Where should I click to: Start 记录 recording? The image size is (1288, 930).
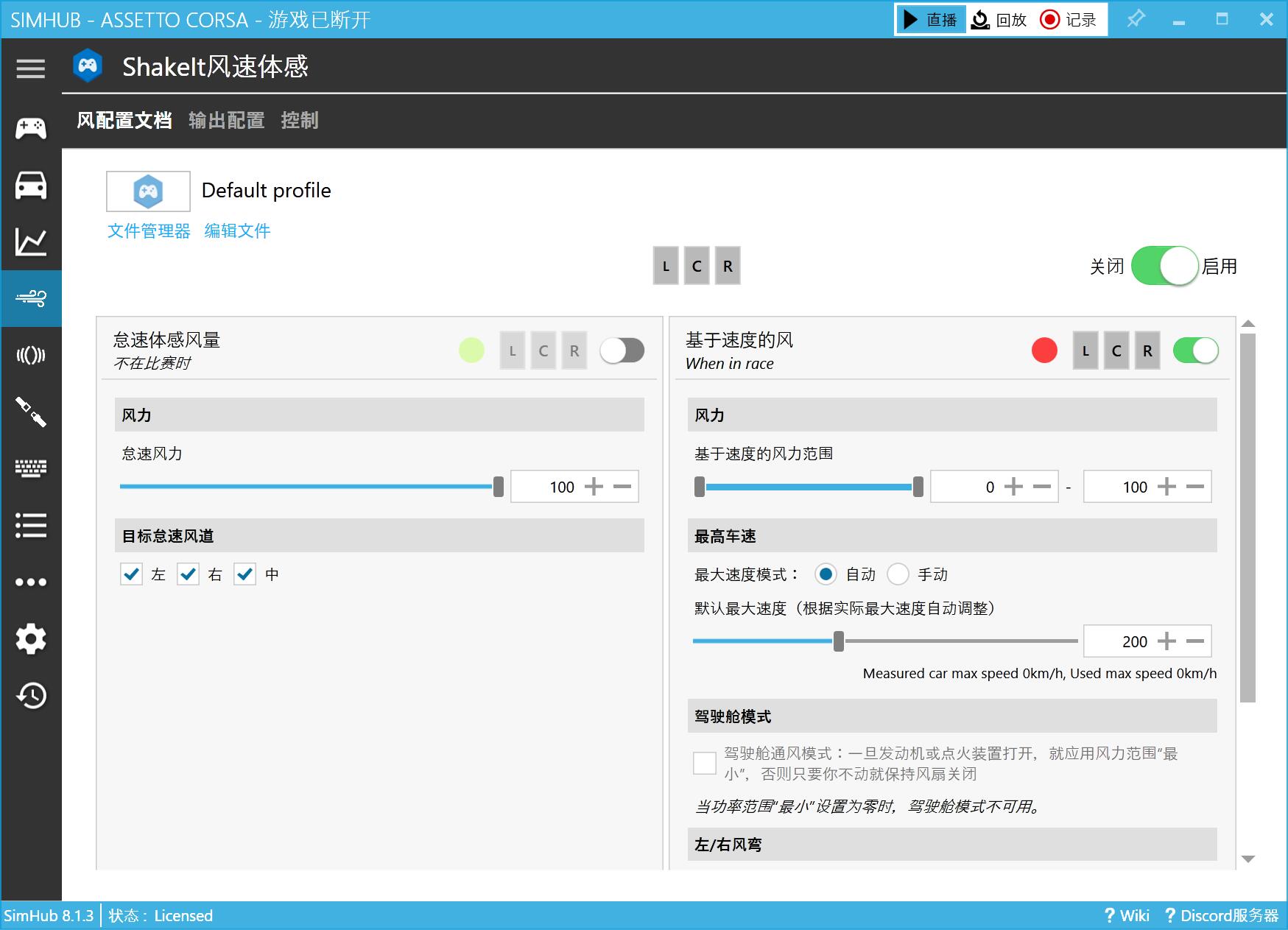pyautogui.click(x=1069, y=19)
